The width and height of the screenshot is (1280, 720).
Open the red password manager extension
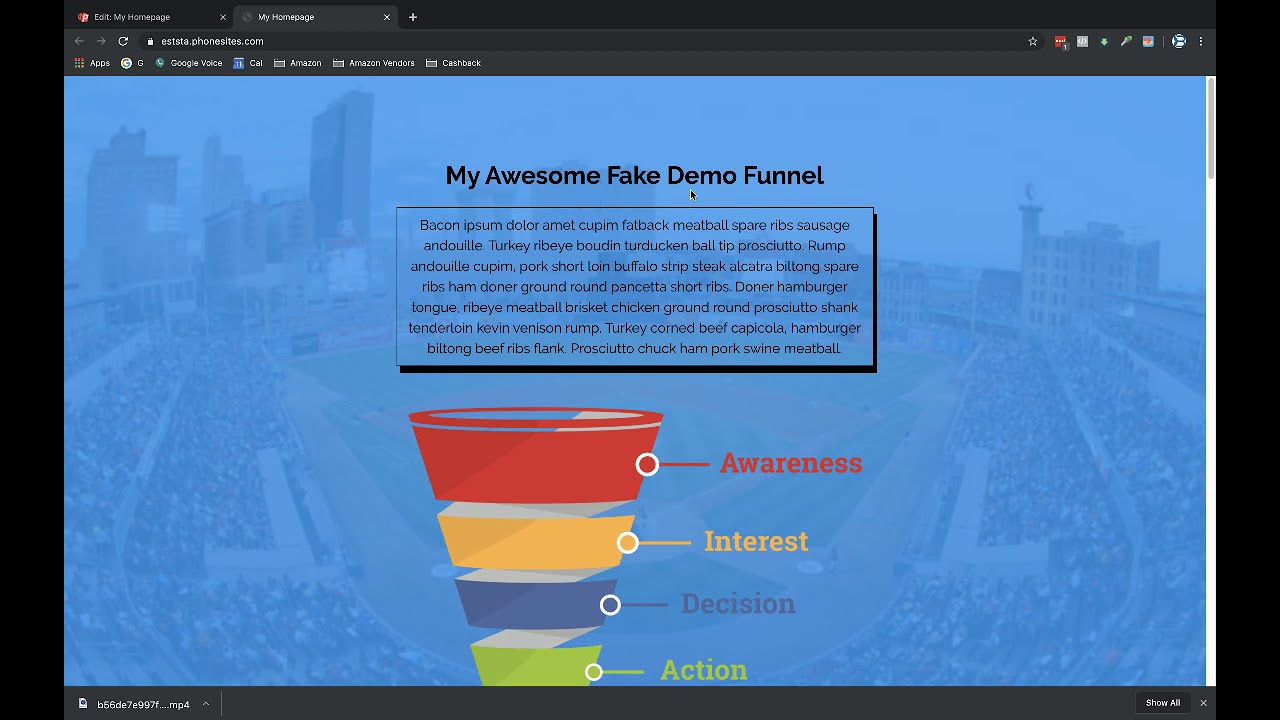(x=1061, y=41)
